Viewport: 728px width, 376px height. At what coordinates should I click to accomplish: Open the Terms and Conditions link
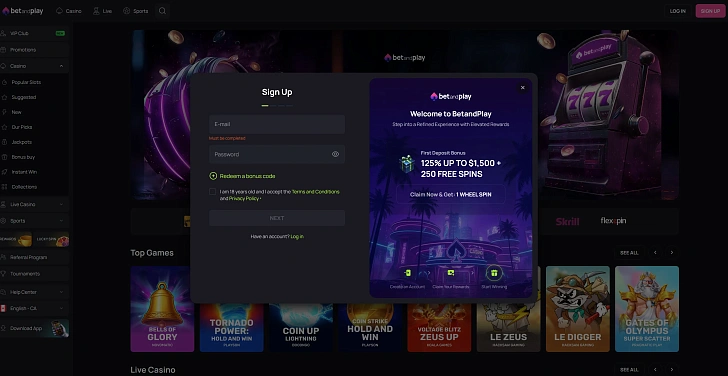[315, 192]
